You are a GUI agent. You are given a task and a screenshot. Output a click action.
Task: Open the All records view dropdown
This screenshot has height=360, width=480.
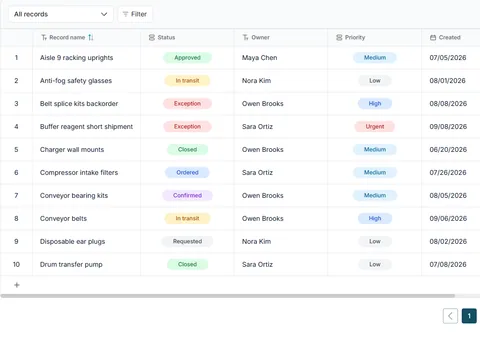click(x=61, y=14)
